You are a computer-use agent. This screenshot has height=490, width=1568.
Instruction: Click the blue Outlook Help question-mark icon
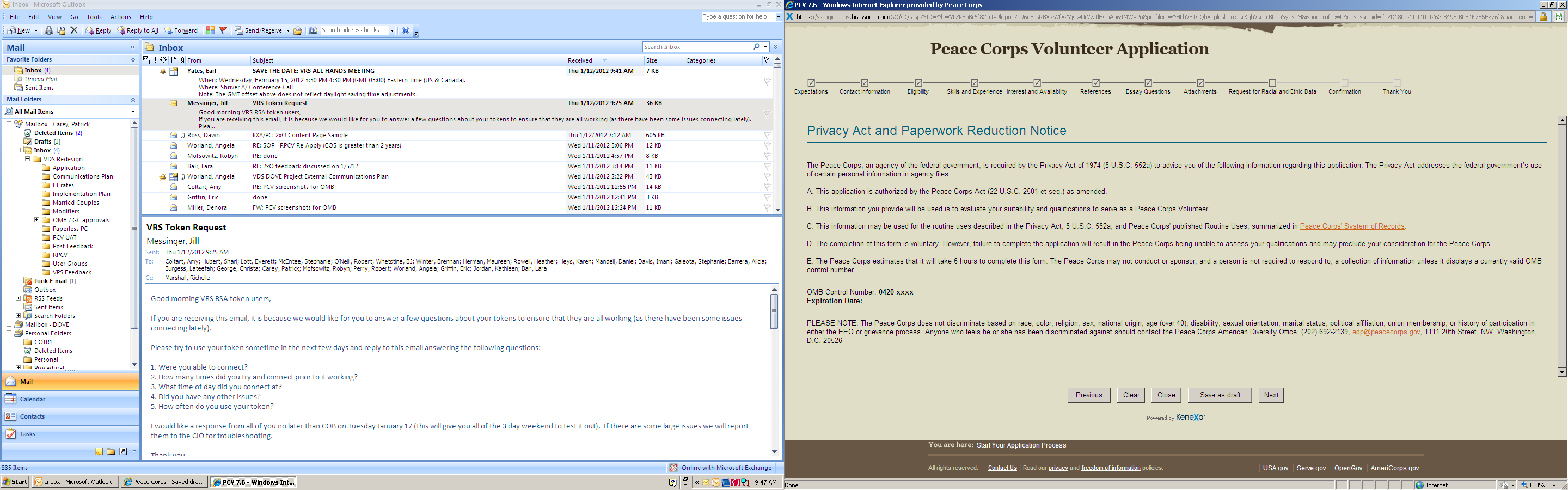(406, 30)
